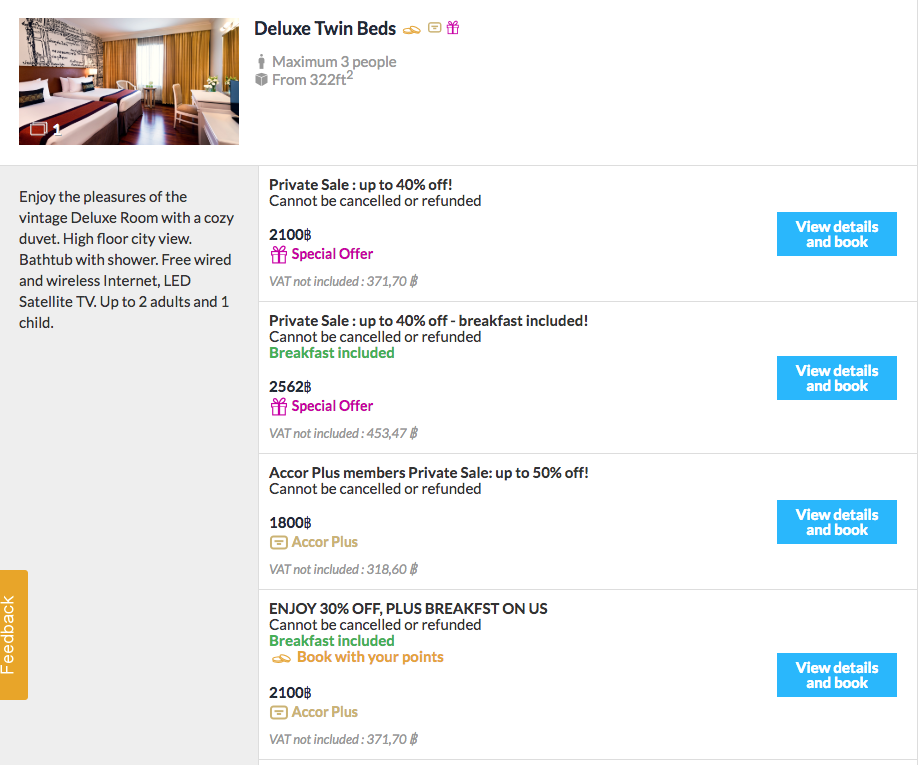The image size is (922, 765).
Task: Click the Accor Plus icon under 1800฿
Action: pyautogui.click(x=279, y=542)
